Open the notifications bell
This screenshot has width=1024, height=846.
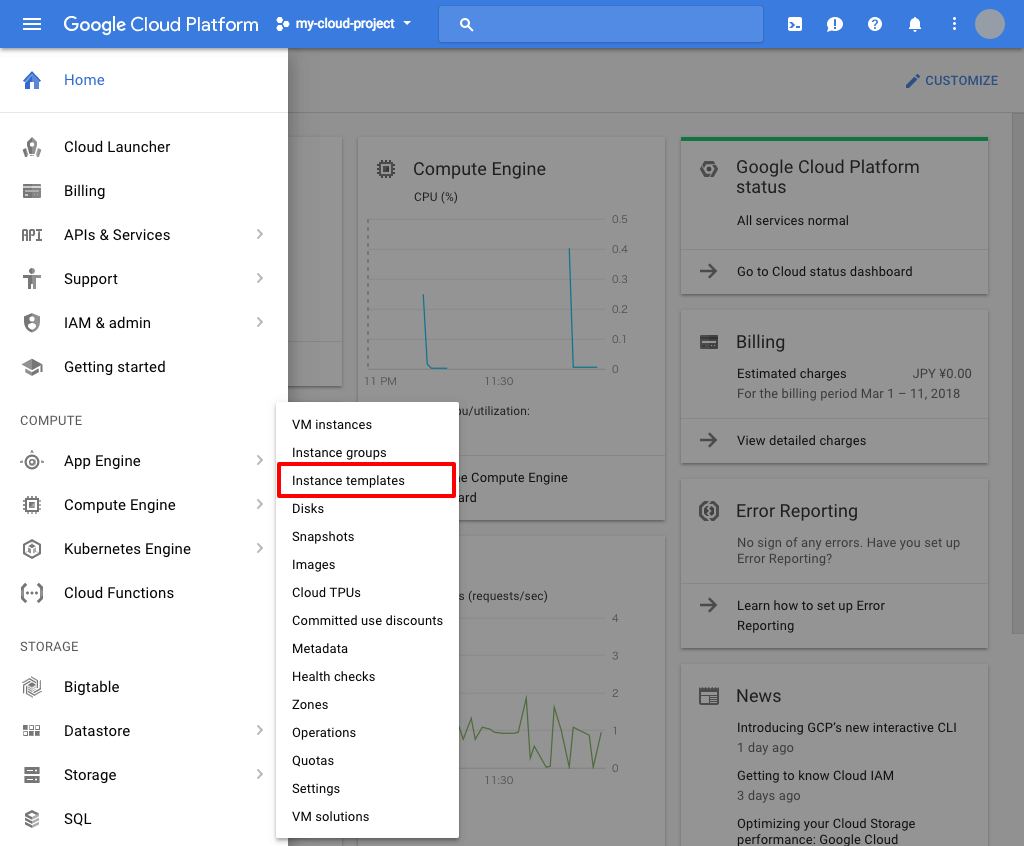915,24
